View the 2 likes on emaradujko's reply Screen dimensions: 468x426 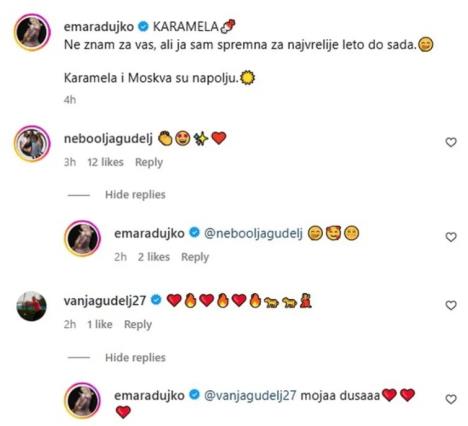(154, 257)
